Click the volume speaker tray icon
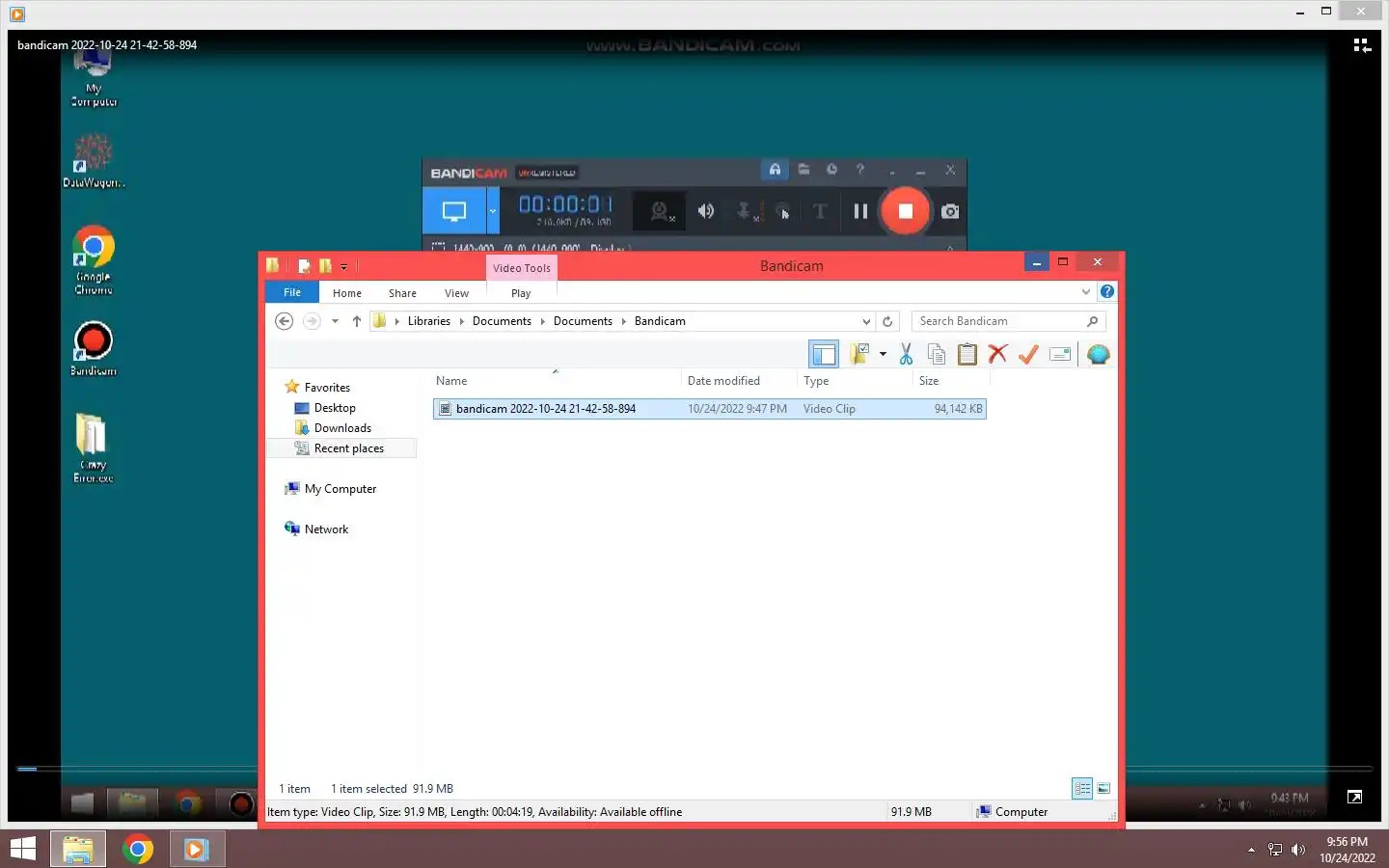Screen dimensions: 1389x868 click(1298, 850)
